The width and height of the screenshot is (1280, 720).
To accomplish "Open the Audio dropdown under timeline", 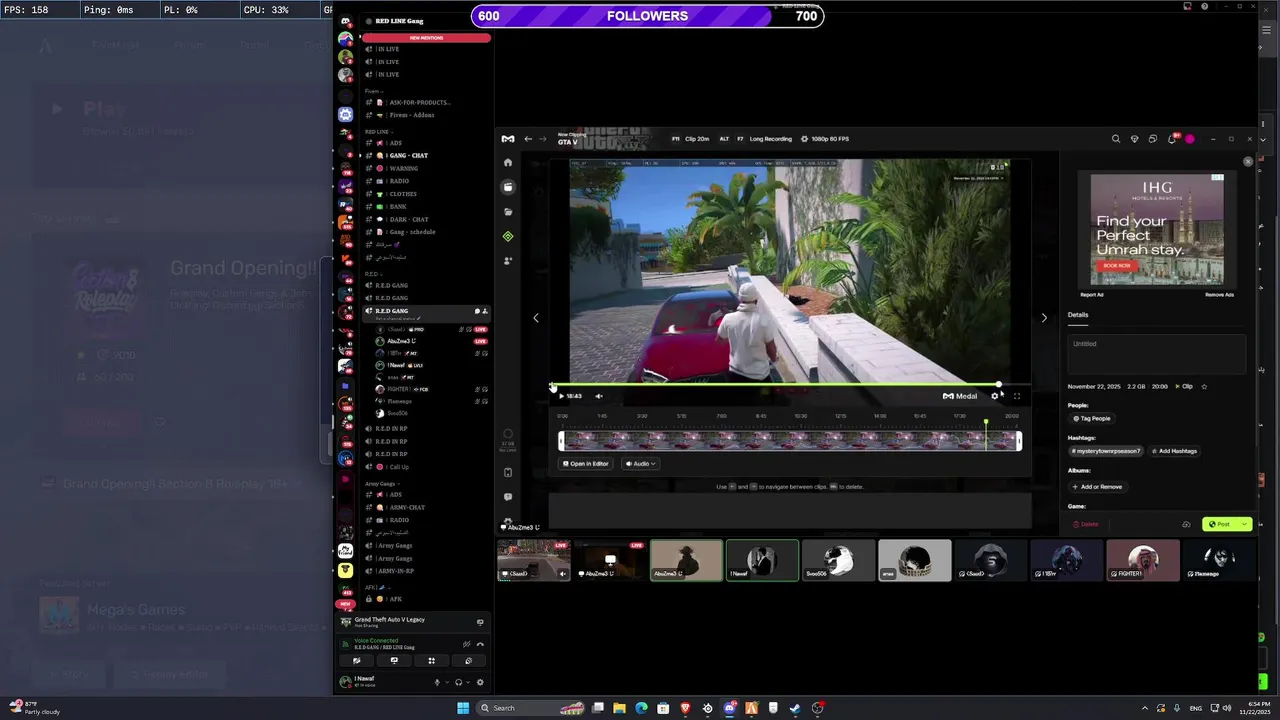I will coord(641,464).
